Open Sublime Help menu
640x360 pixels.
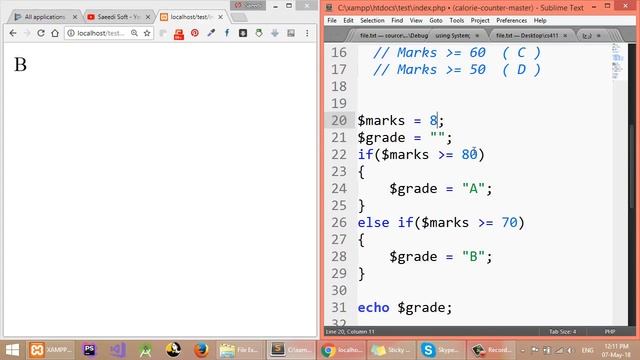[540, 20]
